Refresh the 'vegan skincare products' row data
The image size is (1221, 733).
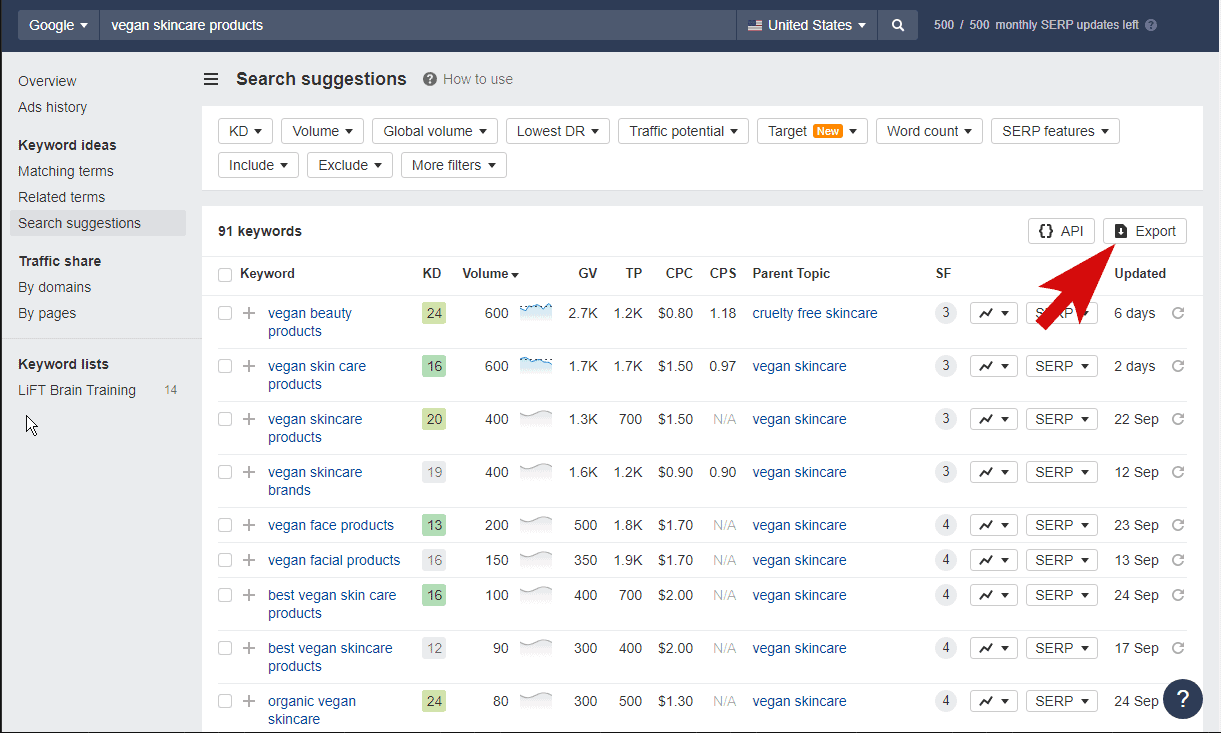click(x=1178, y=419)
